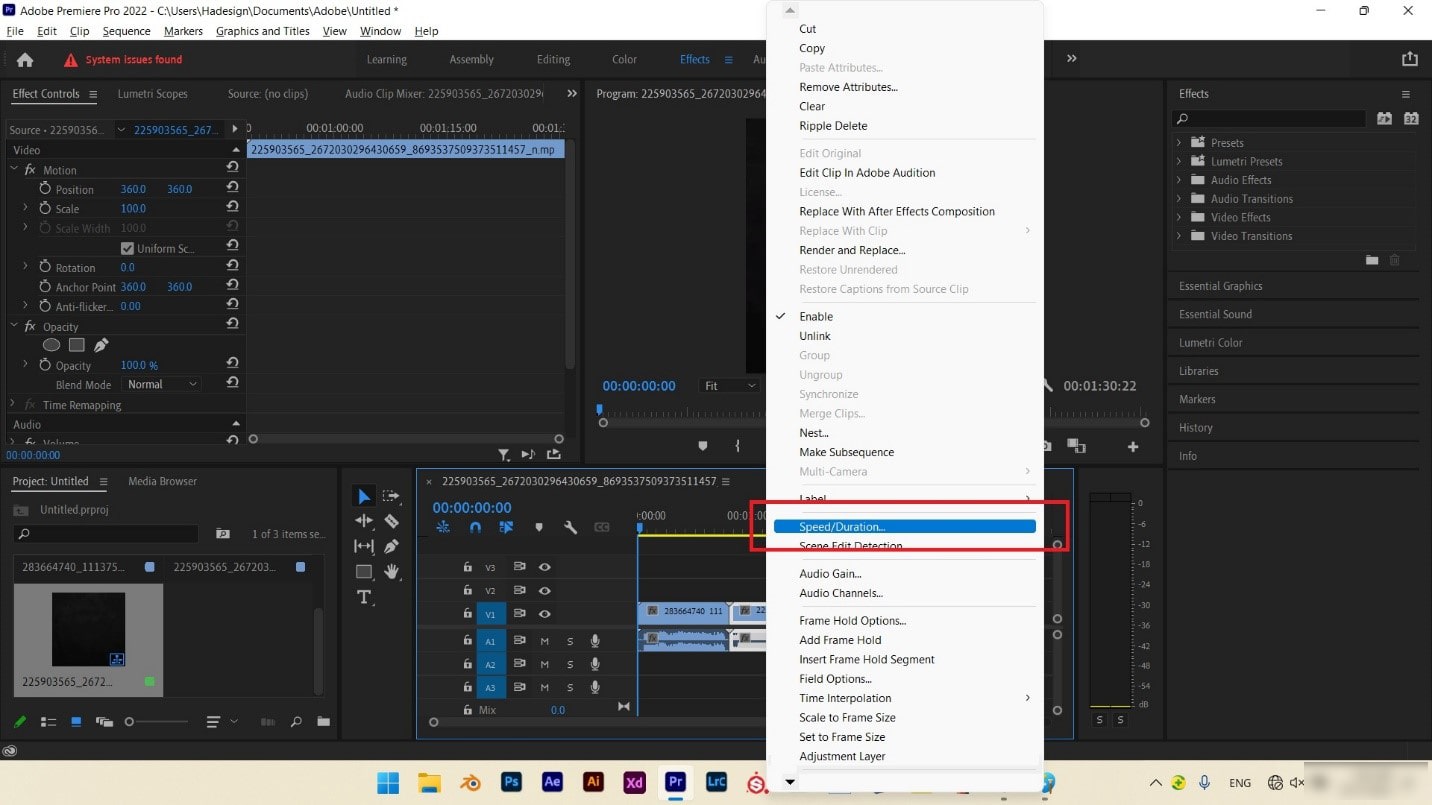Screen dimensions: 1432x805
Task: Switch Project panel to List view
Action: click(x=48, y=721)
